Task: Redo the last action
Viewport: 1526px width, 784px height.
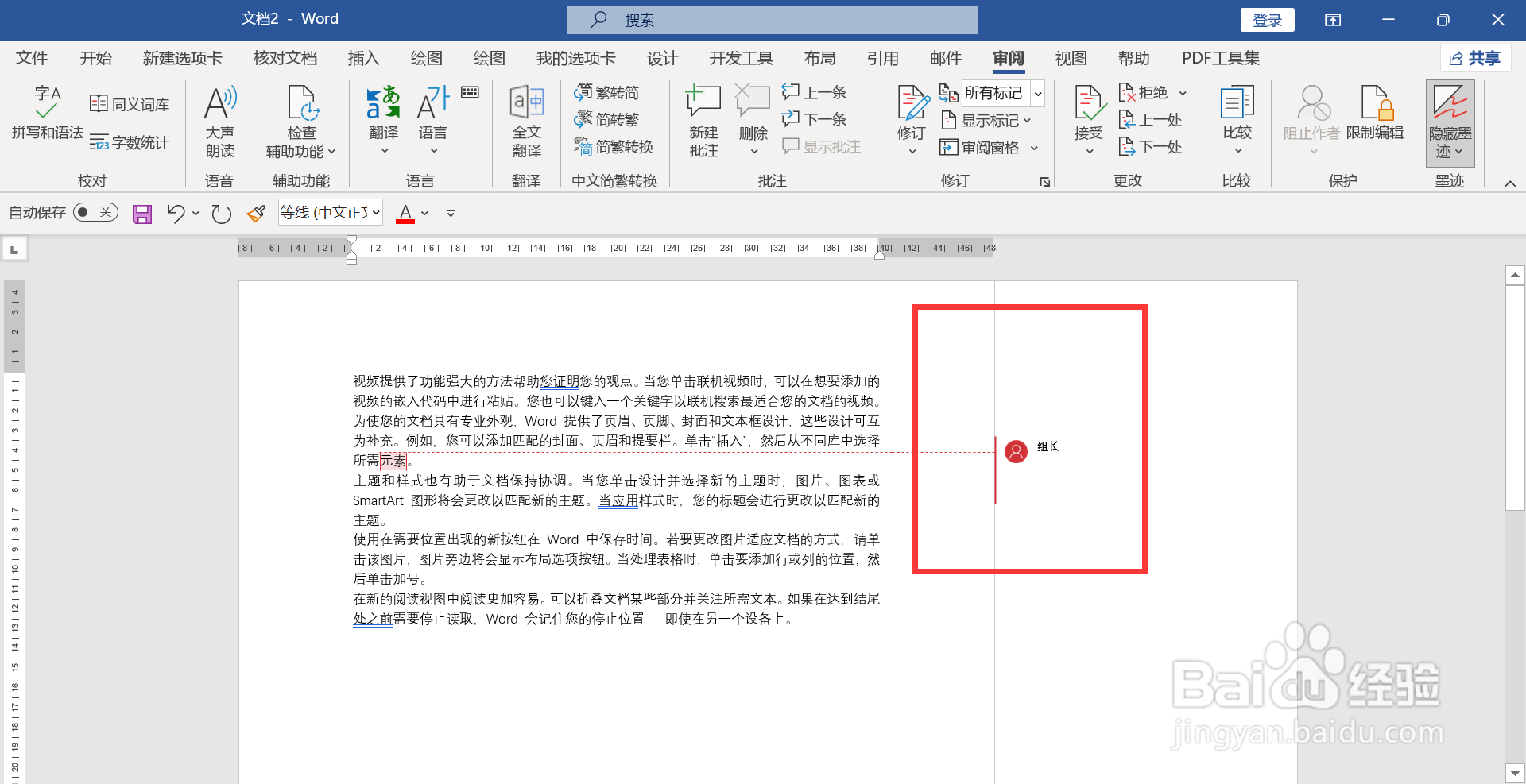Action: pyautogui.click(x=222, y=214)
